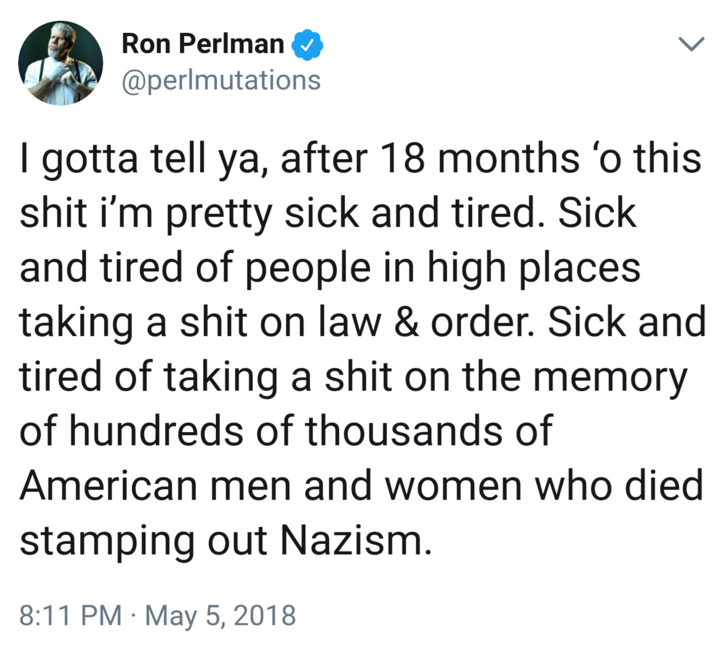Open Ron Perlman's profile picture
This screenshot has width=728, height=654.
(62, 61)
